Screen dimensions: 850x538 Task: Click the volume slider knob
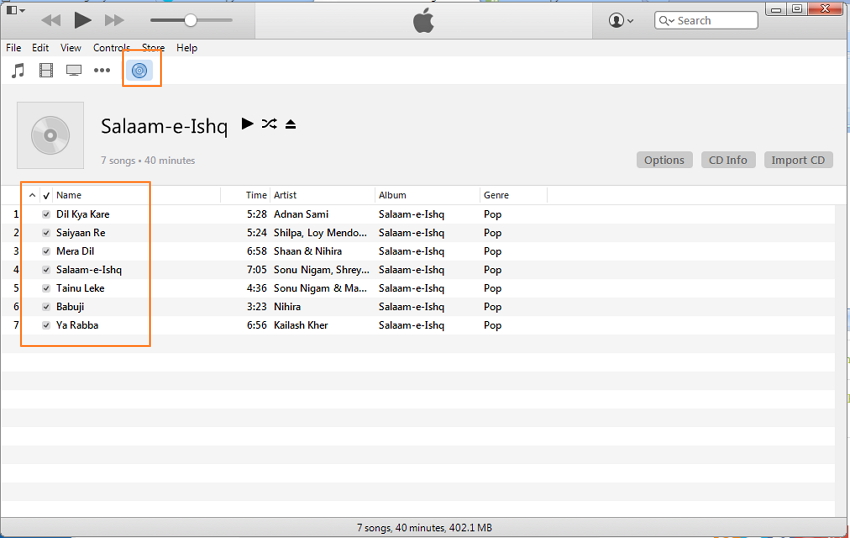[190, 20]
